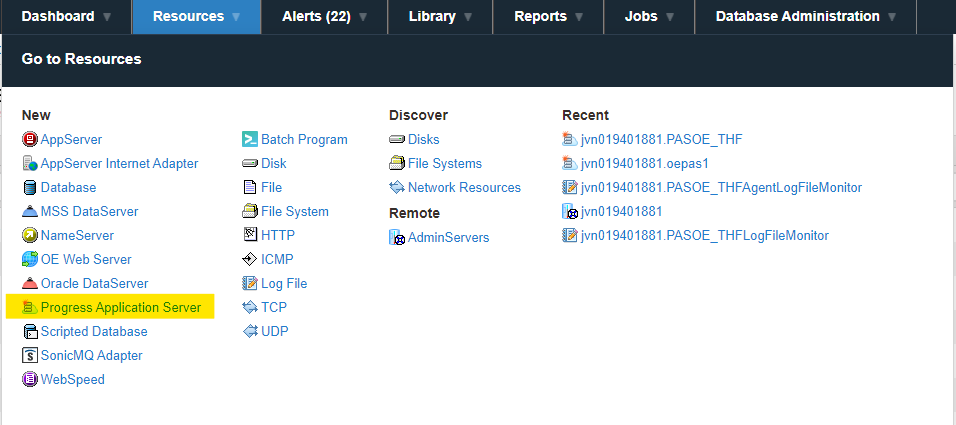The width and height of the screenshot is (956, 425).
Task: Open the Go to Resources link
Action: 82,59
